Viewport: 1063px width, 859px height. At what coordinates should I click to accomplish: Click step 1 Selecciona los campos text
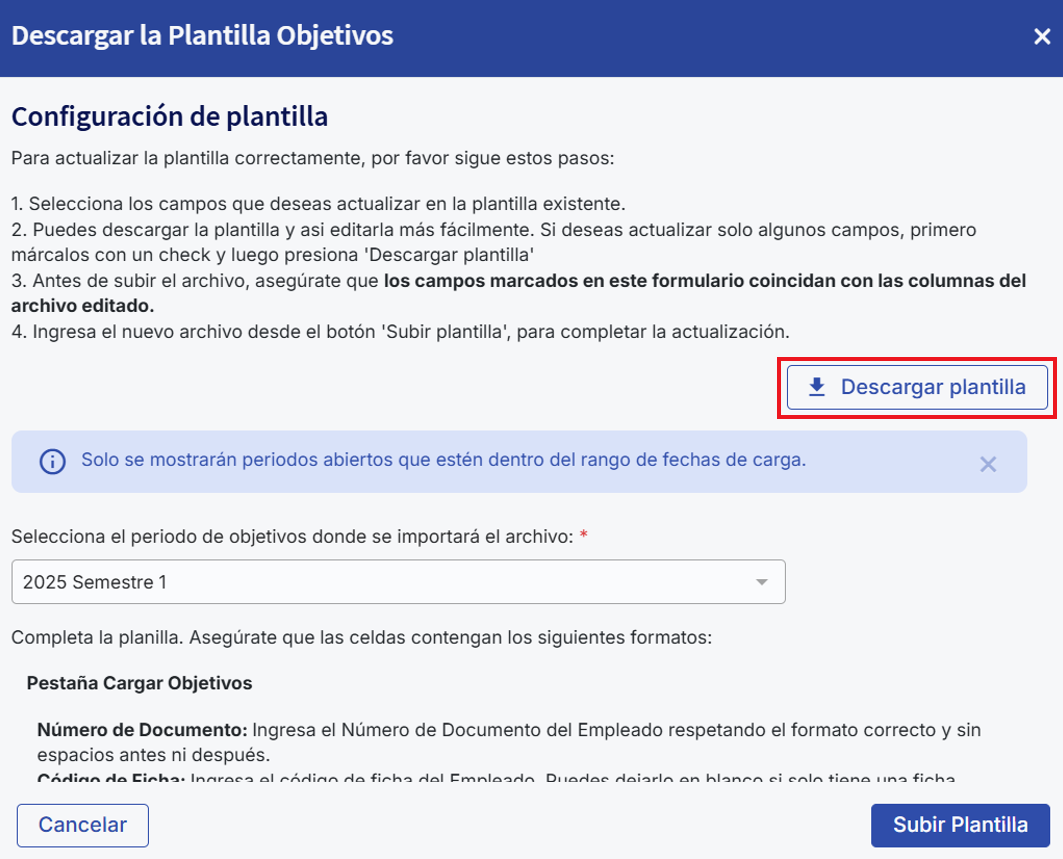tap(318, 204)
